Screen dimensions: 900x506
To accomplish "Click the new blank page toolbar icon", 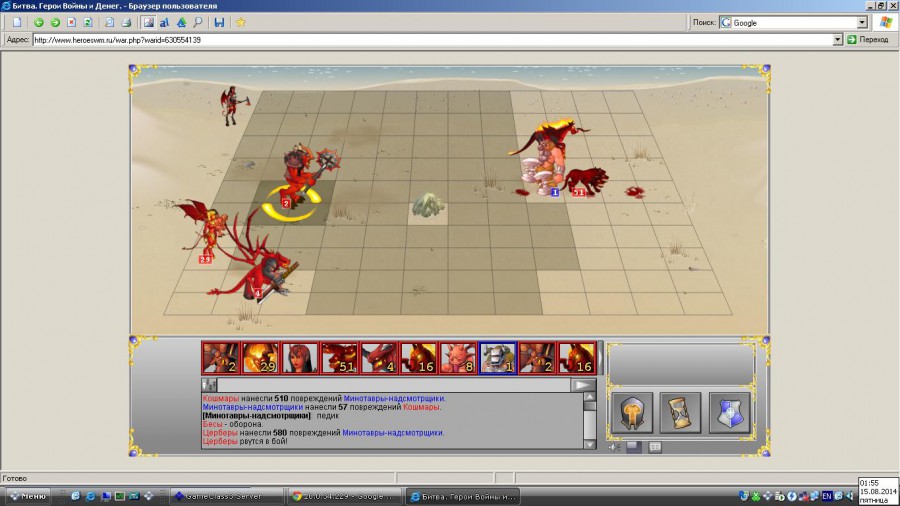I will tap(17, 22).
